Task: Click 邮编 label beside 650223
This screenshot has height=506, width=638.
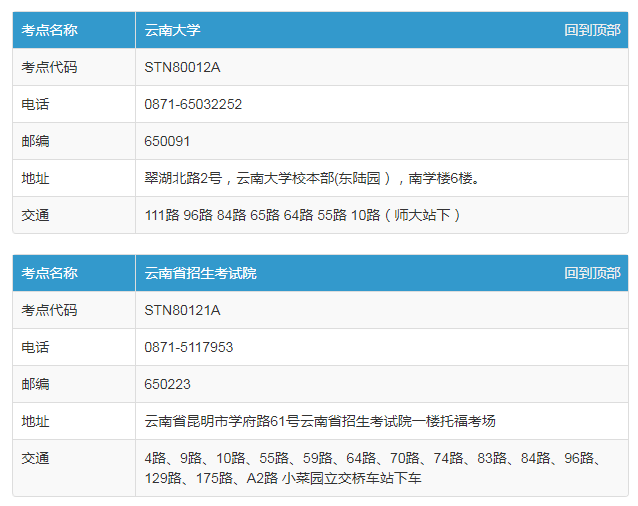Action: pyautogui.click(x=35, y=384)
